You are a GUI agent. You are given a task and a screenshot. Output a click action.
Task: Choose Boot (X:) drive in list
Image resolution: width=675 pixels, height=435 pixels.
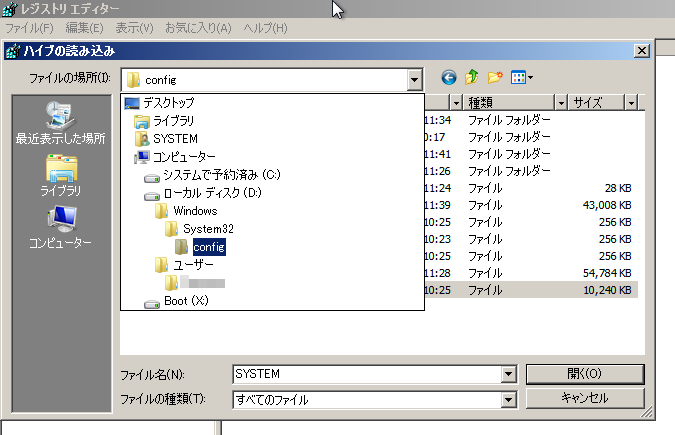point(185,301)
